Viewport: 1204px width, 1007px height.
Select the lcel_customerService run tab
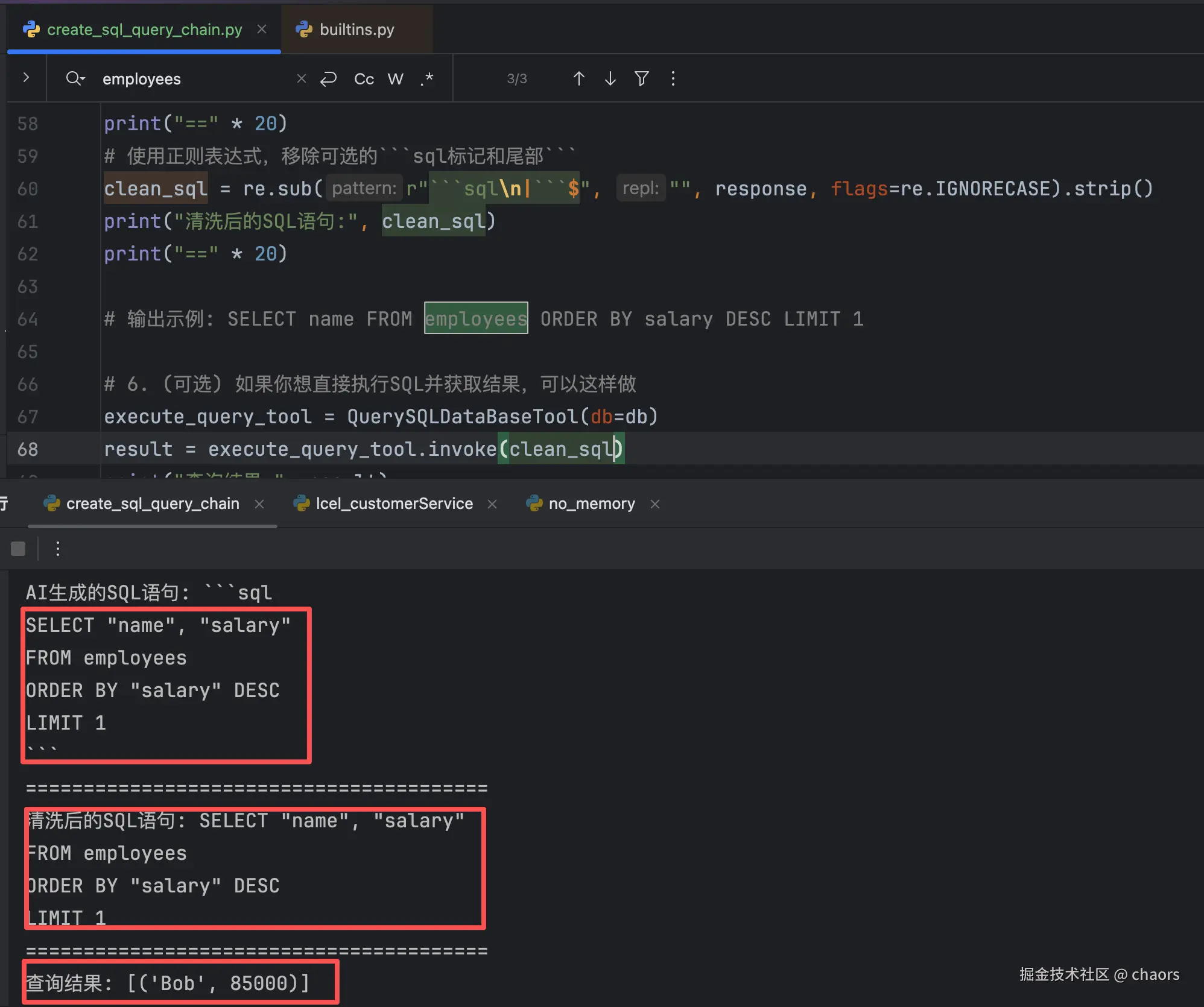394,503
